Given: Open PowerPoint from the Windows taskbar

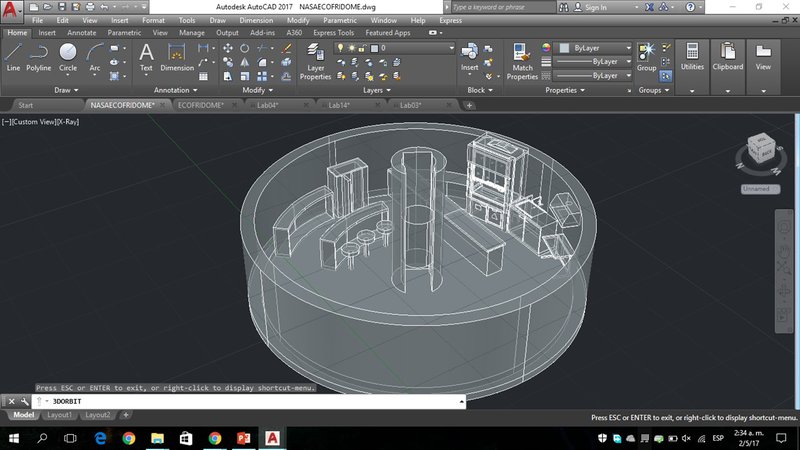Looking at the screenshot, I should (x=243, y=438).
